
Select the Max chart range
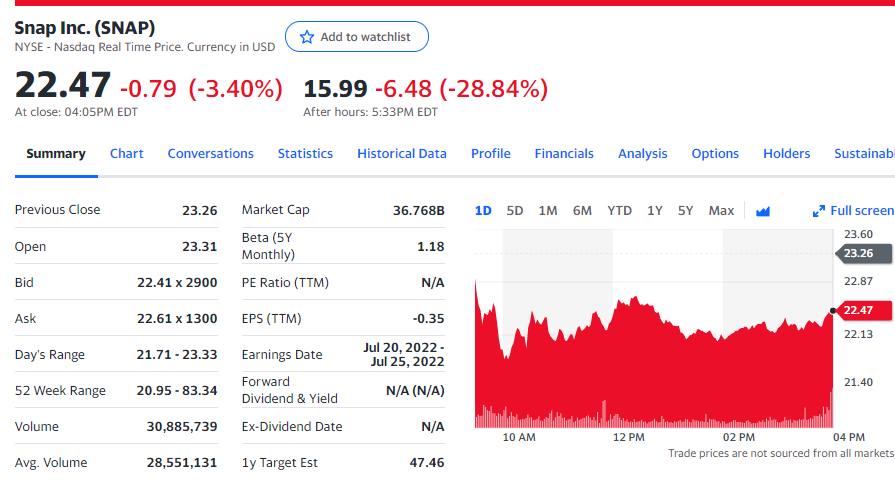tap(721, 211)
